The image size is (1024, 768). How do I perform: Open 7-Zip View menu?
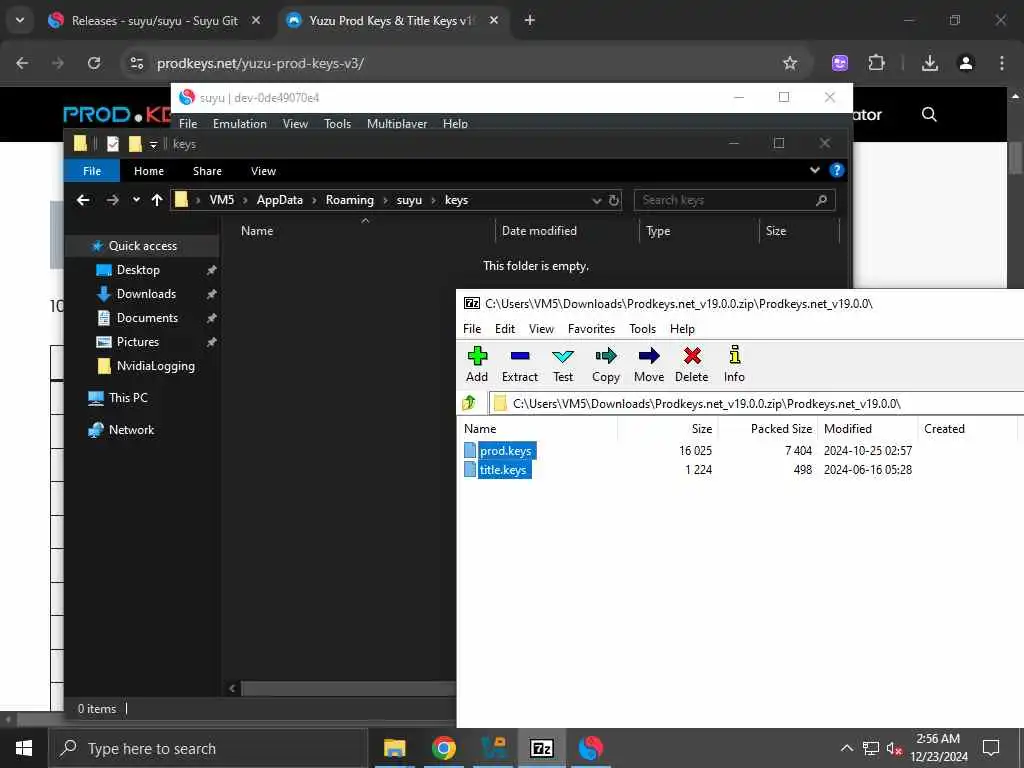pyautogui.click(x=541, y=328)
